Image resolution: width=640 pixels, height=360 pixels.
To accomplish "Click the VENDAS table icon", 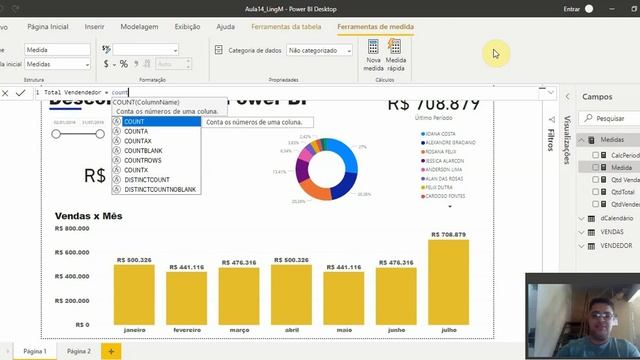I will [591, 232].
